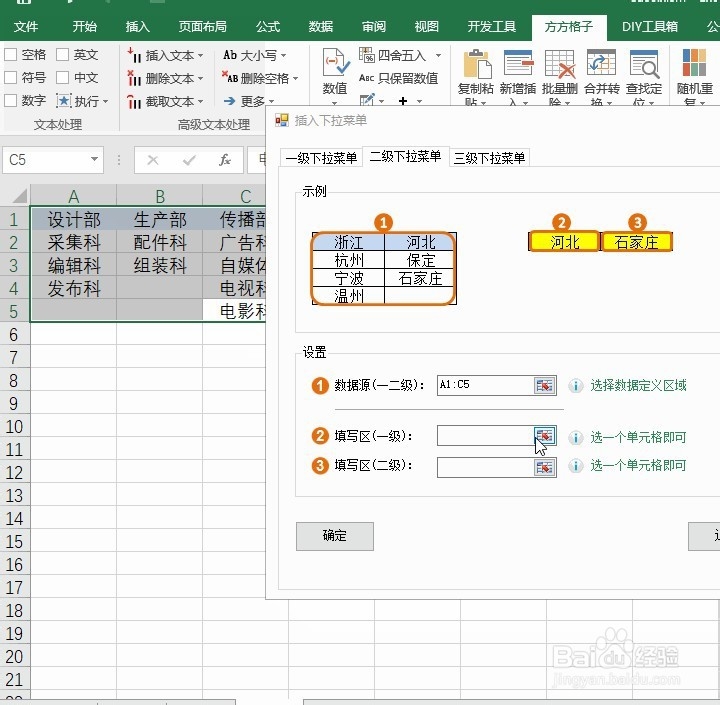Open the 合并转换 tool
The height and width of the screenshot is (705, 720).
pyautogui.click(x=602, y=77)
